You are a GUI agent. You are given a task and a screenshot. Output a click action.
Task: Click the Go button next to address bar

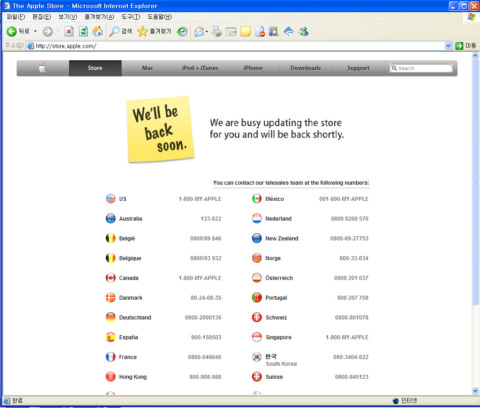point(466,46)
